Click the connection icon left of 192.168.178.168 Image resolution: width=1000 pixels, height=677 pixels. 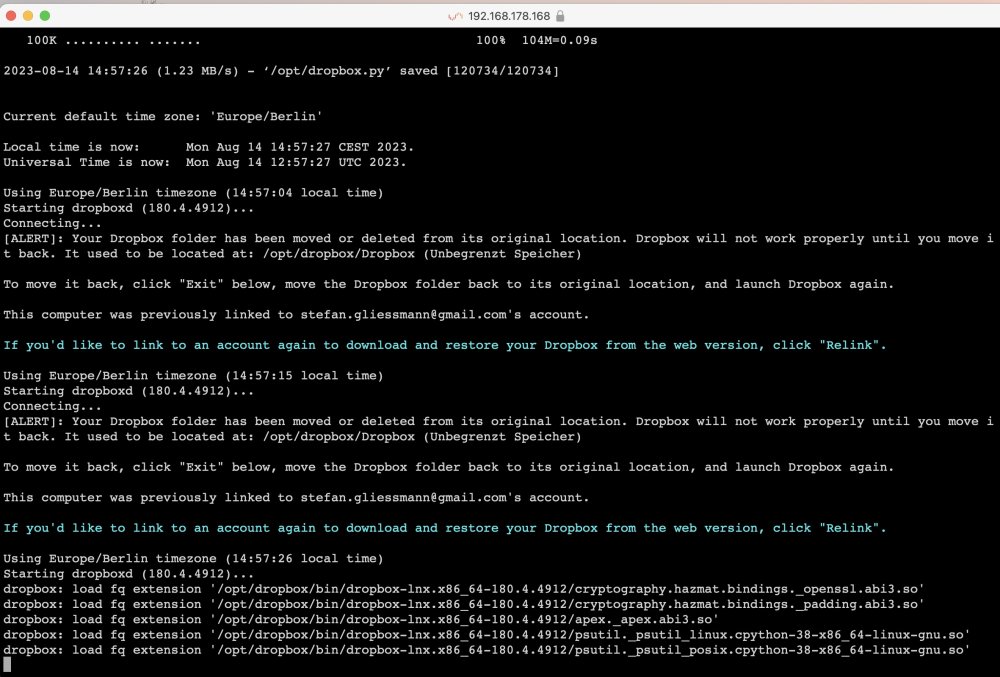455,16
